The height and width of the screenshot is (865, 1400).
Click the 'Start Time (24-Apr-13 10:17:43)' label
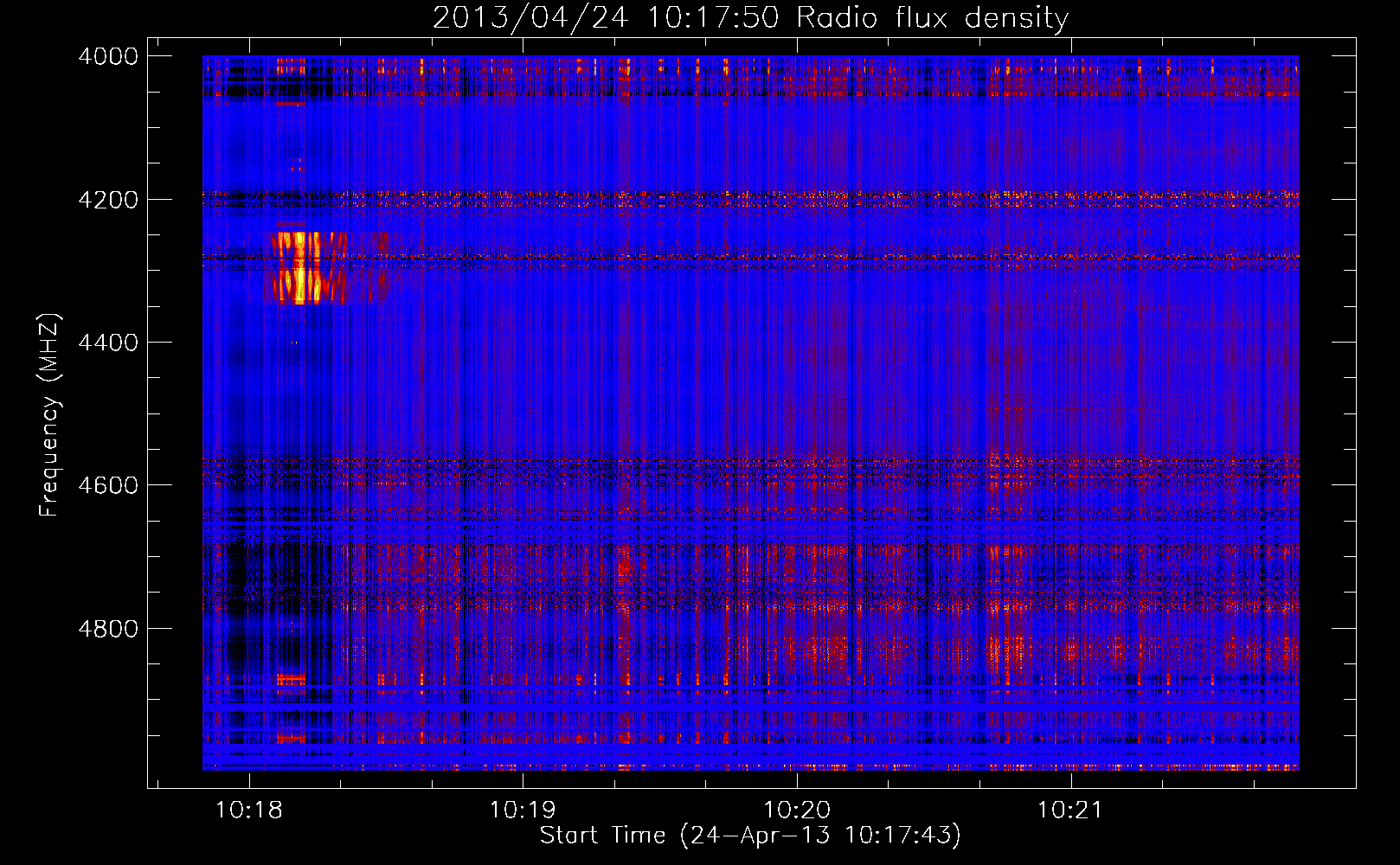click(750, 836)
